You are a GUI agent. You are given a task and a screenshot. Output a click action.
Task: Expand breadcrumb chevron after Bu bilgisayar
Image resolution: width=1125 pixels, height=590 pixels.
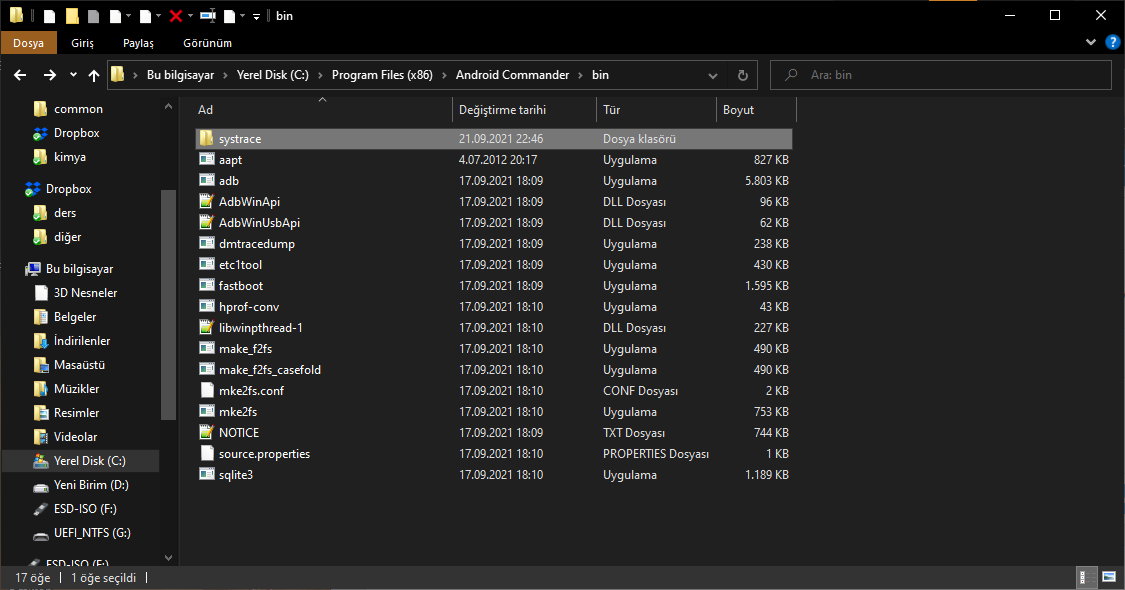(x=225, y=75)
